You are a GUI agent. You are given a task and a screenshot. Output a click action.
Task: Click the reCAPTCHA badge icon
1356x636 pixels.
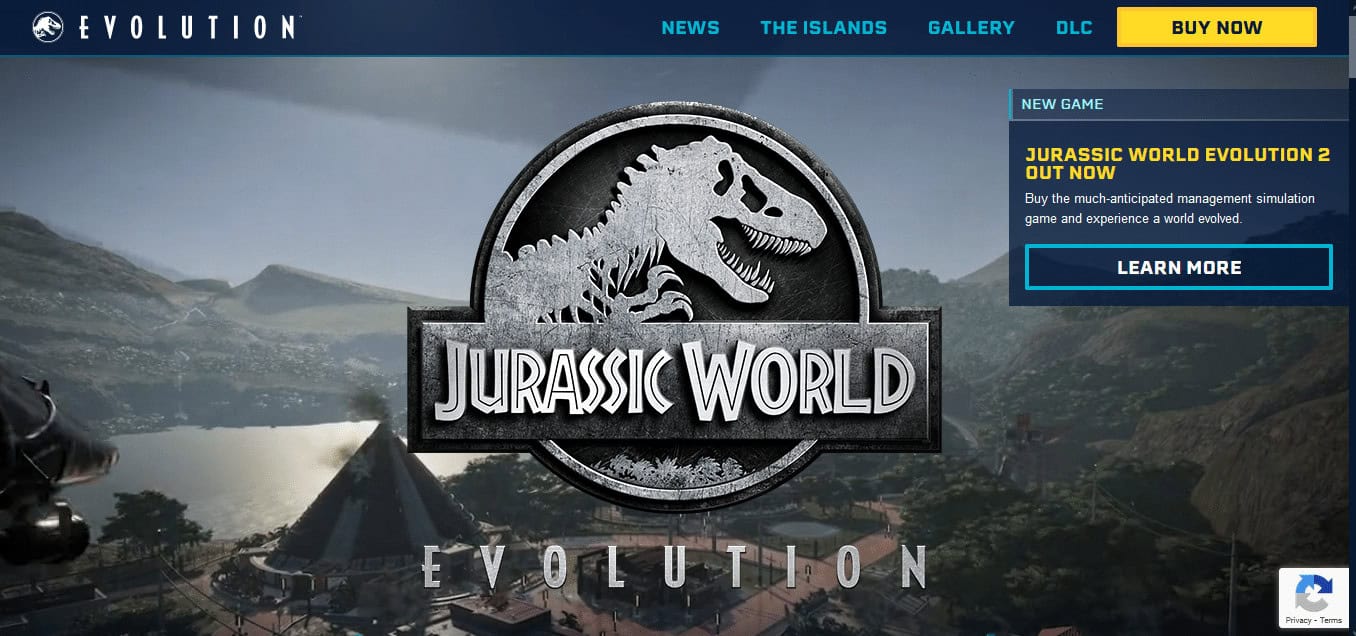point(1313,594)
